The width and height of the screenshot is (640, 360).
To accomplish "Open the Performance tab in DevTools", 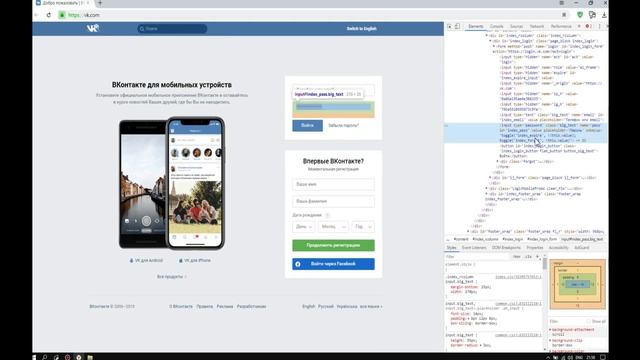I will coord(561,27).
